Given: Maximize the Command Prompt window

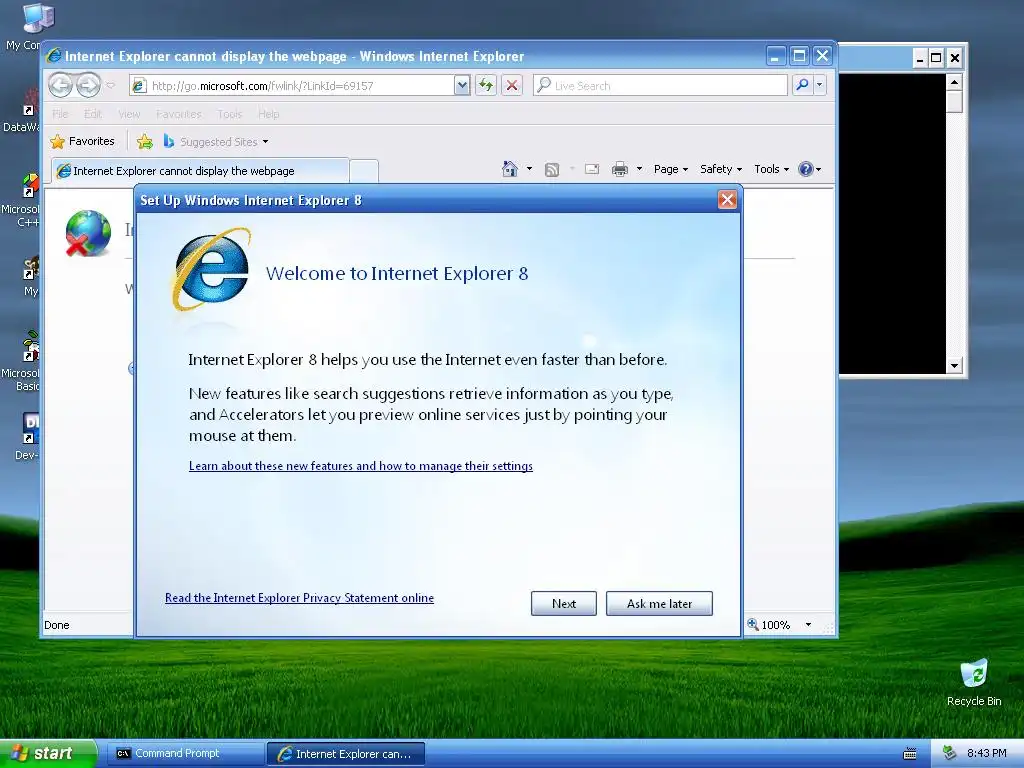Looking at the screenshot, I should point(936,58).
